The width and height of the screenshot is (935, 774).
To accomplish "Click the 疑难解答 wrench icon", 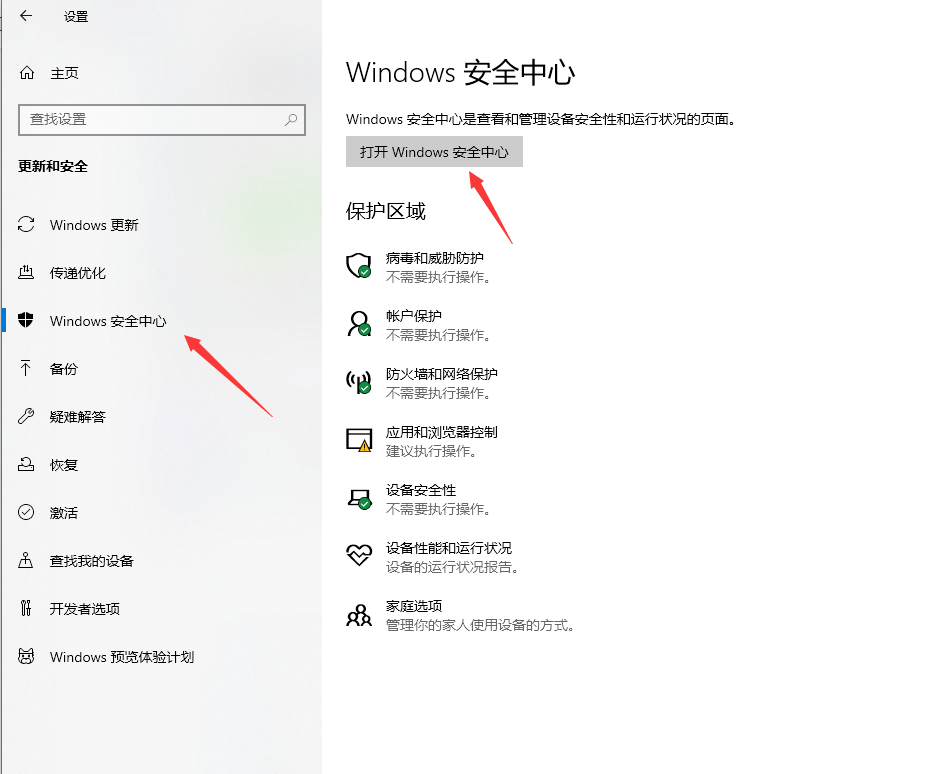I will click(x=26, y=416).
